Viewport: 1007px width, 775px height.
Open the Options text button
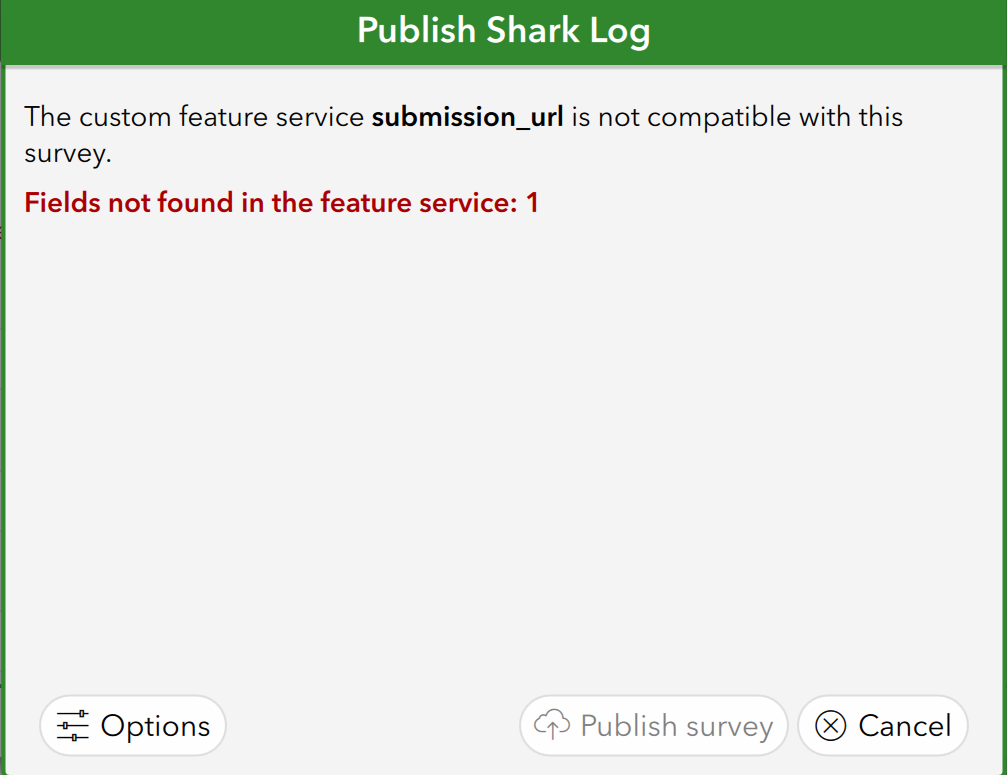tap(156, 726)
